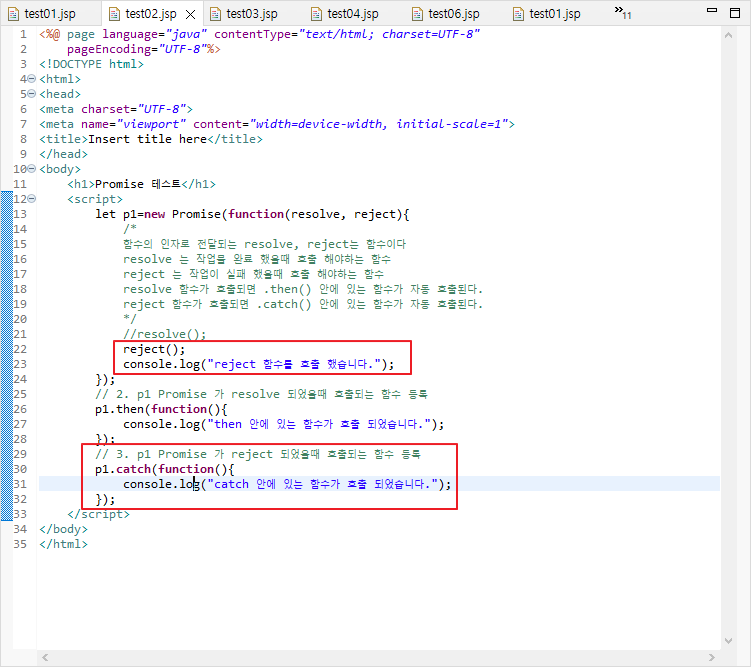Click 'let p1=new Promise' on line 13
The image size is (751, 667).
(158, 214)
